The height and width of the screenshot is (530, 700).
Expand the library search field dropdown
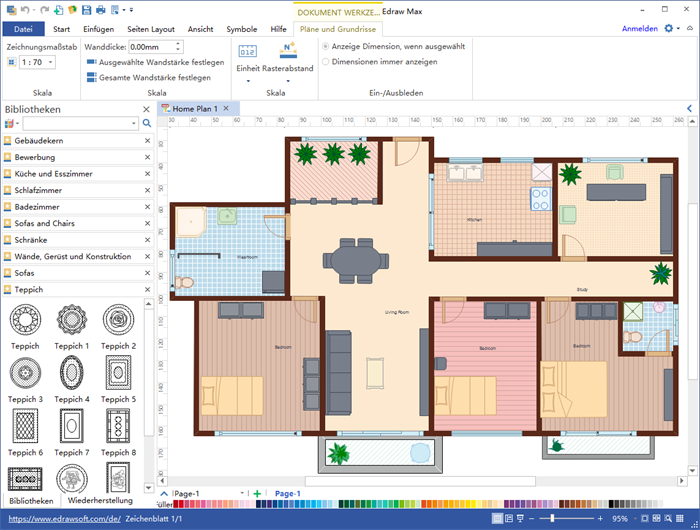coord(135,123)
